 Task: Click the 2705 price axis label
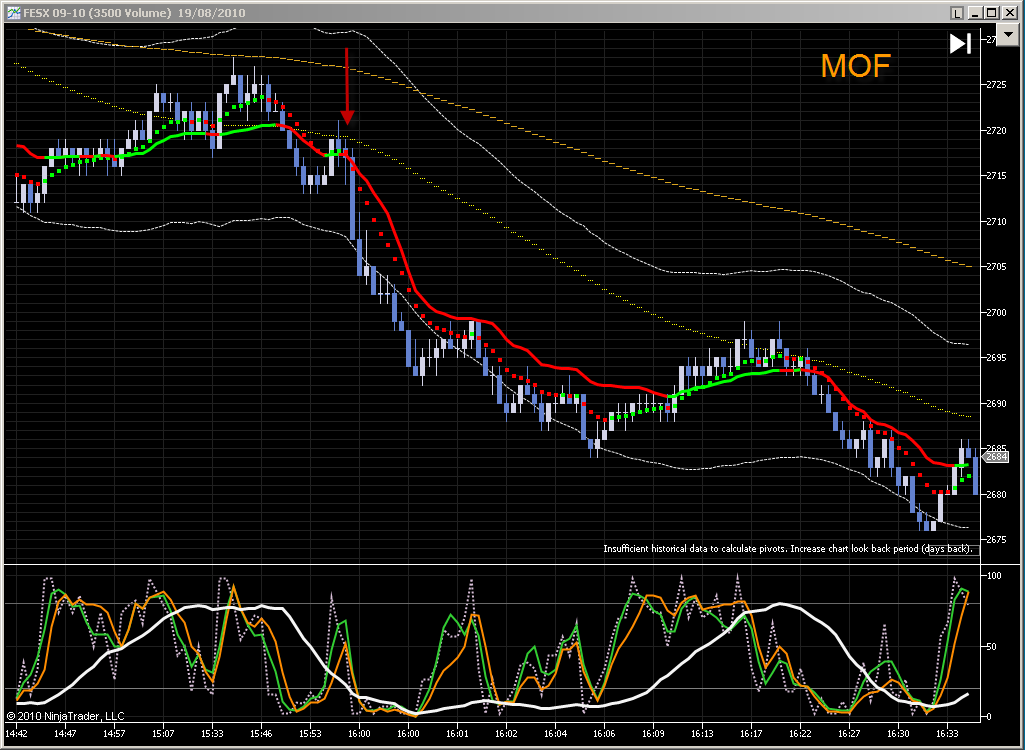coord(996,267)
